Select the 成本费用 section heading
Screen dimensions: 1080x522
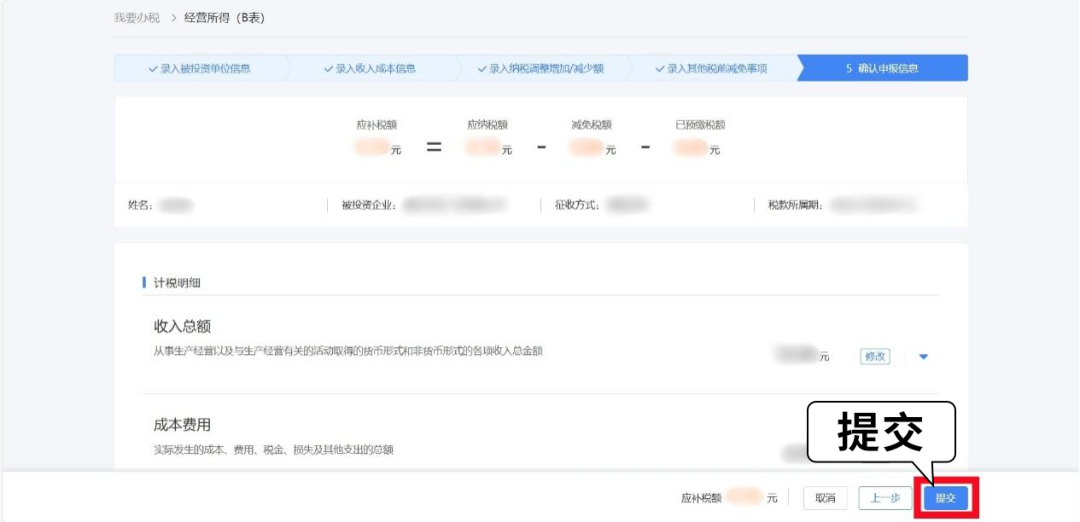(182, 425)
